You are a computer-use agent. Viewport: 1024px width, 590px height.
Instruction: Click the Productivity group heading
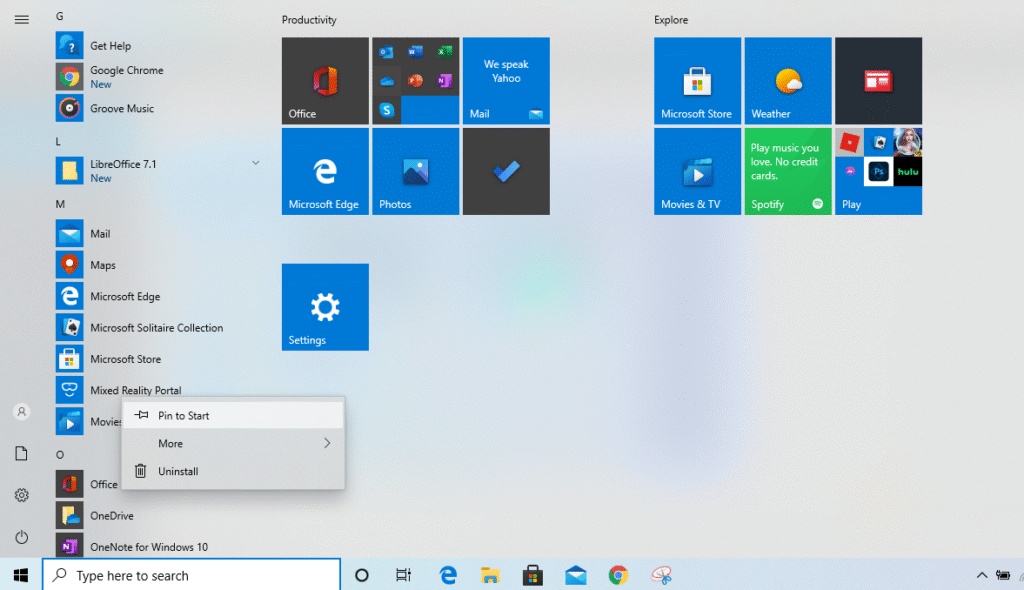(309, 20)
